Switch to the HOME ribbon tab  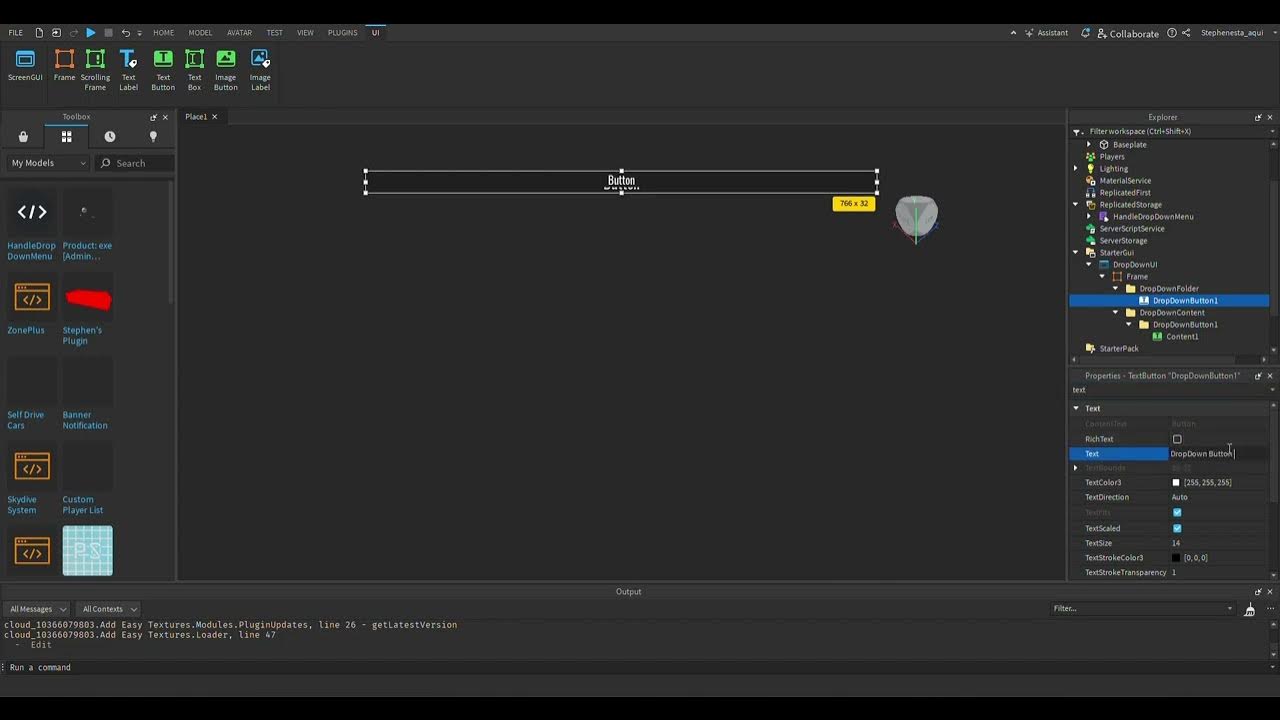tap(163, 33)
